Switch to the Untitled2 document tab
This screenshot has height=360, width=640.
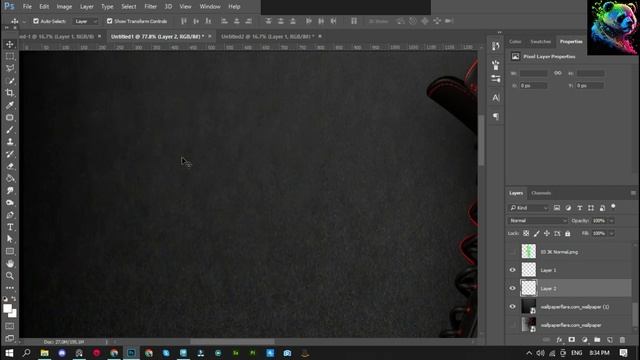pos(267,36)
